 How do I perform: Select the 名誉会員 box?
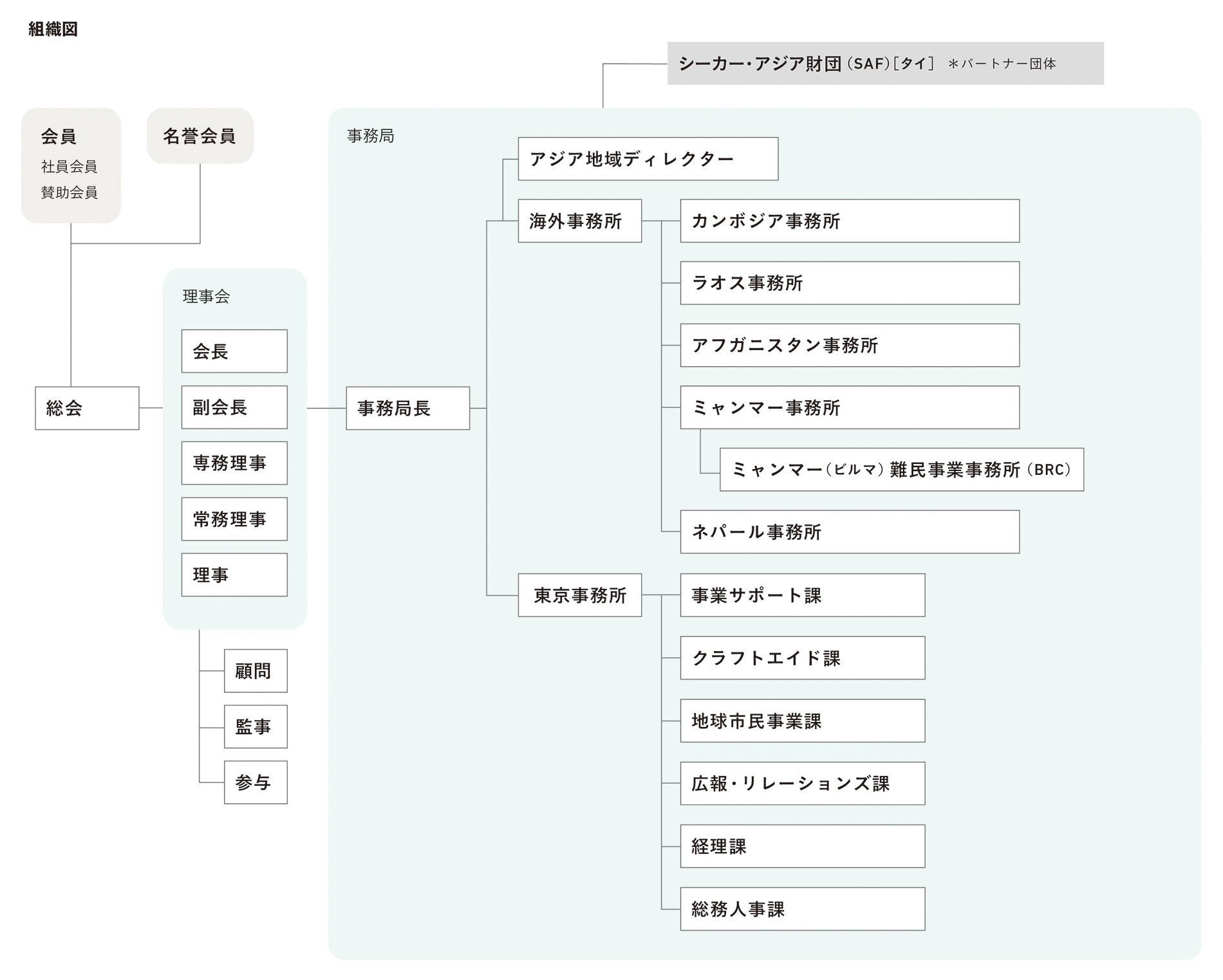(200, 136)
